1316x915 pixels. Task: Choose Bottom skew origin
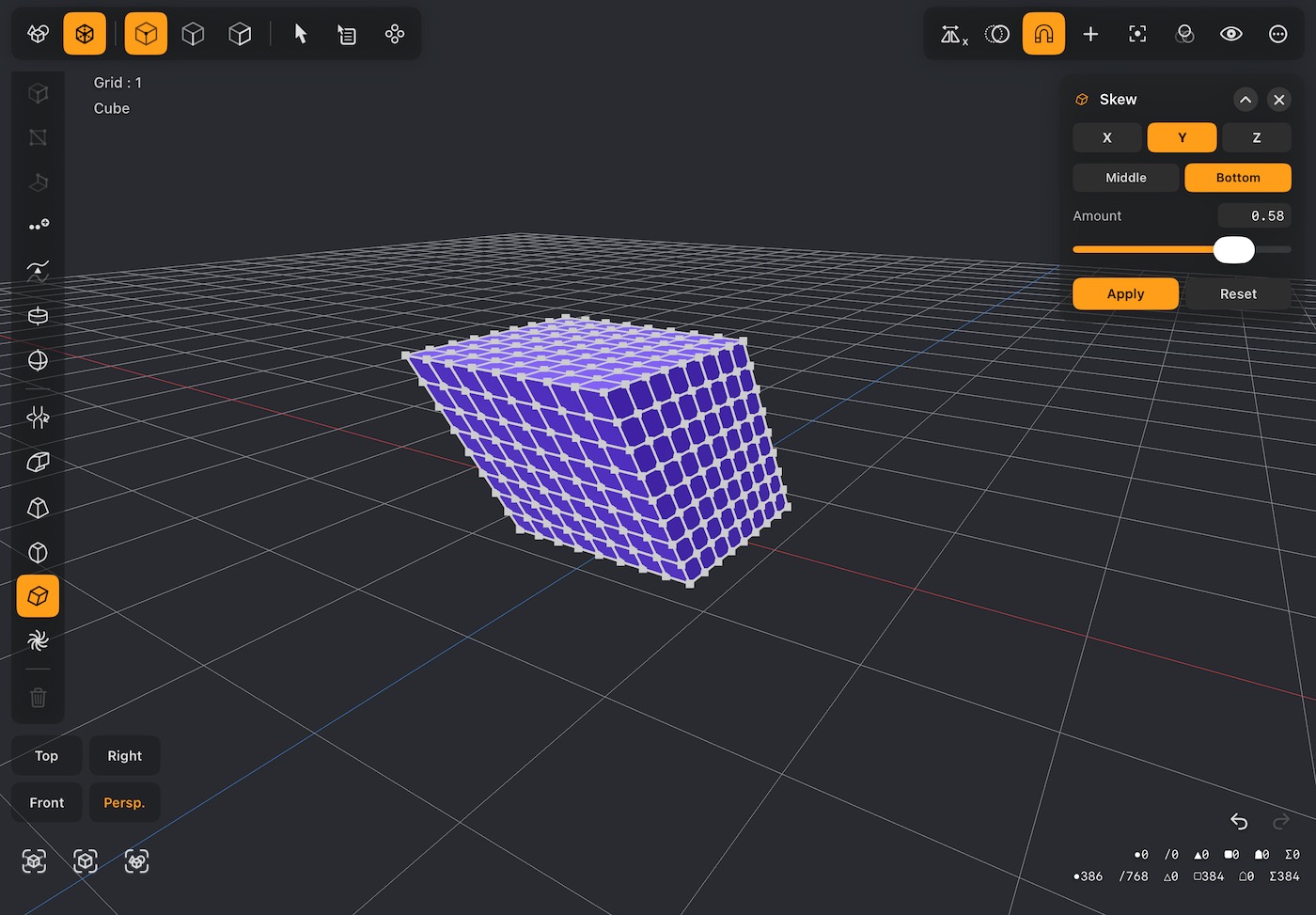1238,178
